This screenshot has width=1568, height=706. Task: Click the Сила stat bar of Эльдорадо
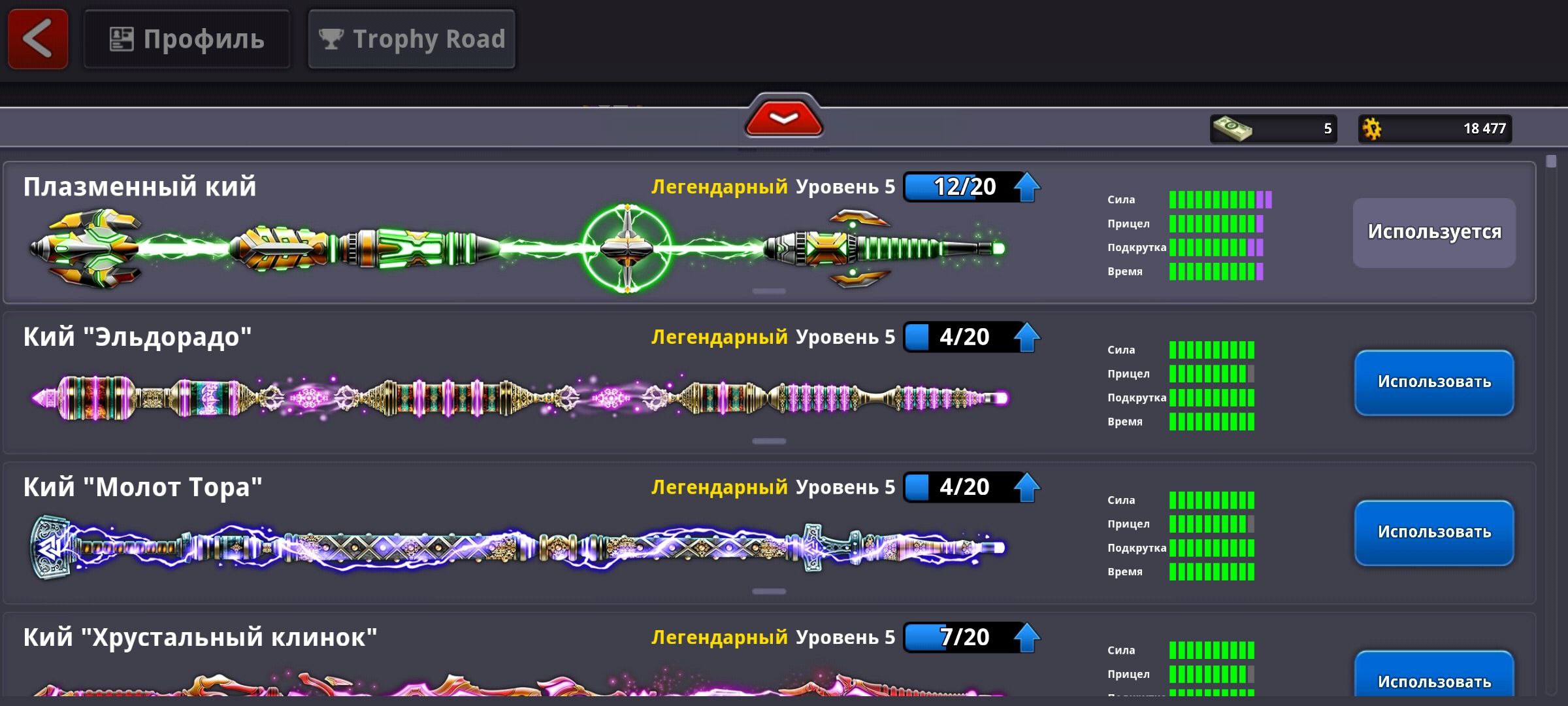point(1212,350)
